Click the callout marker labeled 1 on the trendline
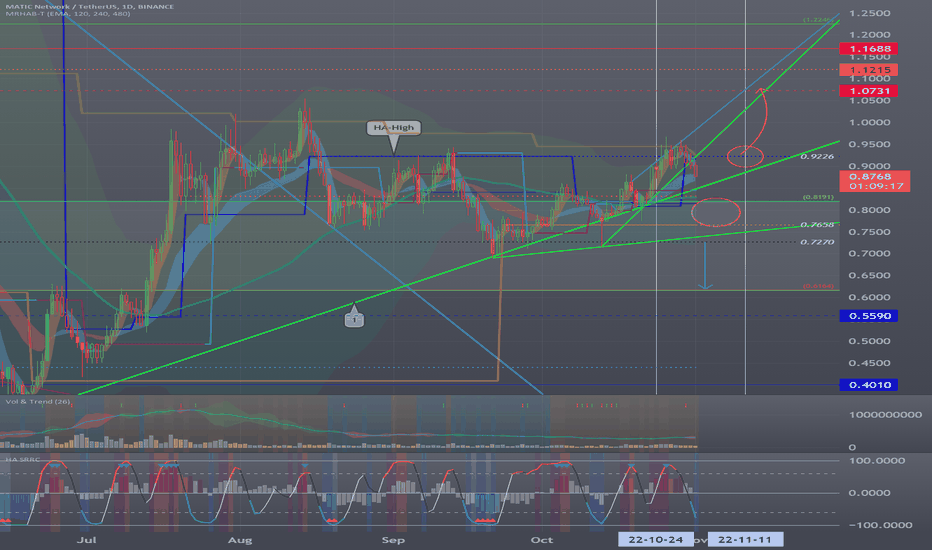This screenshot has height=550, width=932. 354,319
